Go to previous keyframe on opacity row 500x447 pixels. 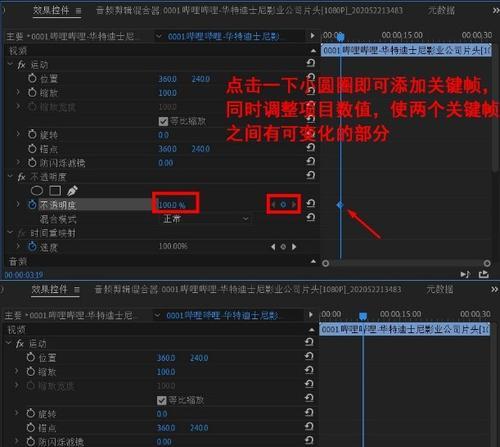(273, 205)
